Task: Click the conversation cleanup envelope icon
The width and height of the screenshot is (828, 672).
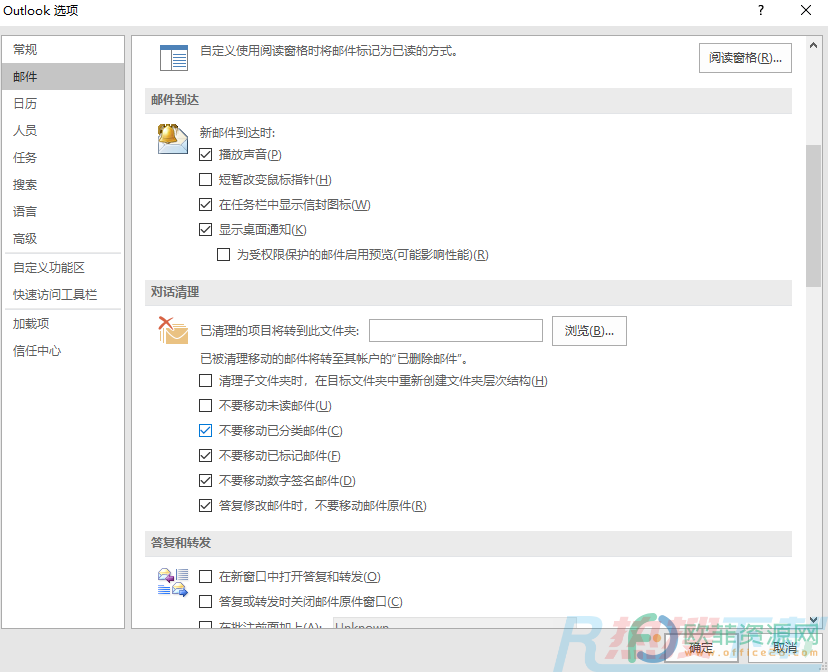Action: [x=173, y=330]
